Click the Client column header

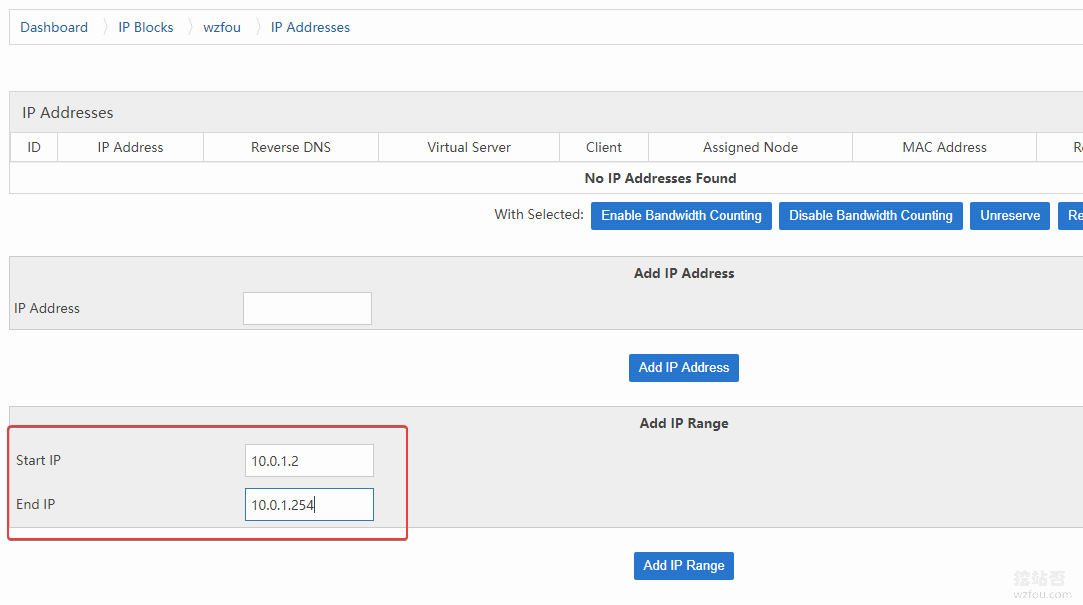click(x=604, y=147)
